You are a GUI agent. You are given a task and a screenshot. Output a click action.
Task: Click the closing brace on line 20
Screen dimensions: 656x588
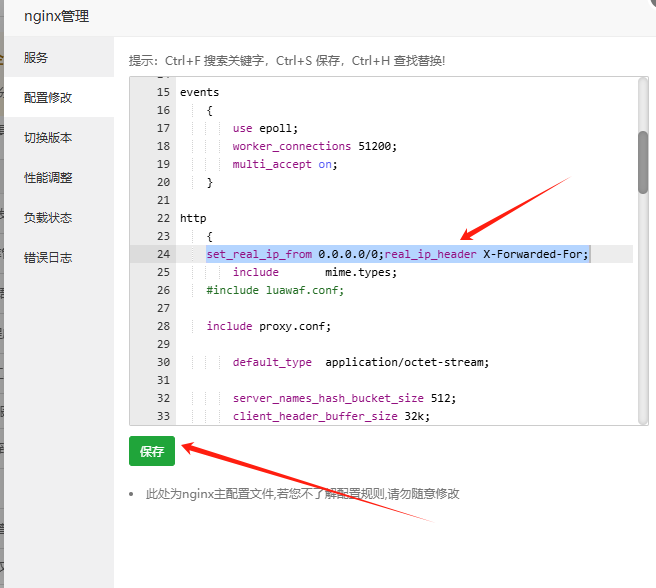(210, 182)
